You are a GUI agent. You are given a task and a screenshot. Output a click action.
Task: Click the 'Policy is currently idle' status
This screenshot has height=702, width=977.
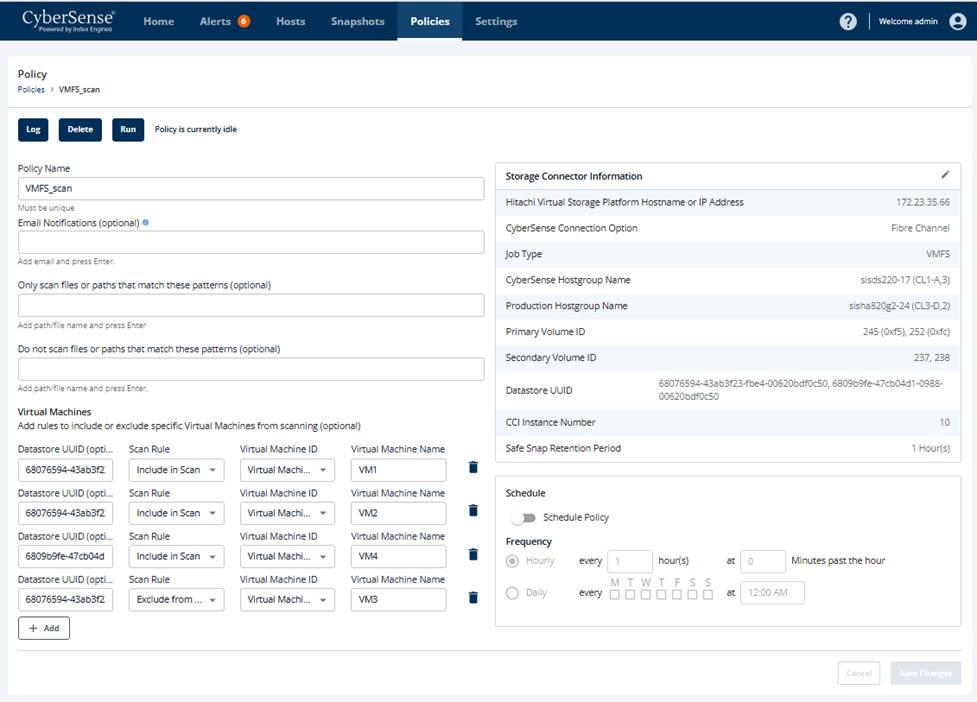pyautogui.click(x=196, y=130)
